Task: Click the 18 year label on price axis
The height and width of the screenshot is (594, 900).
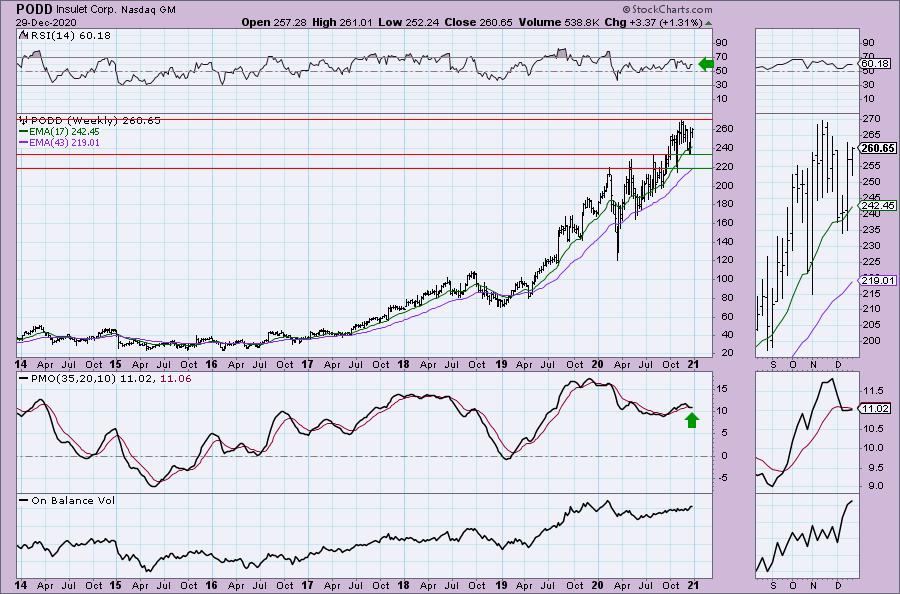Action: click(403, 364)
